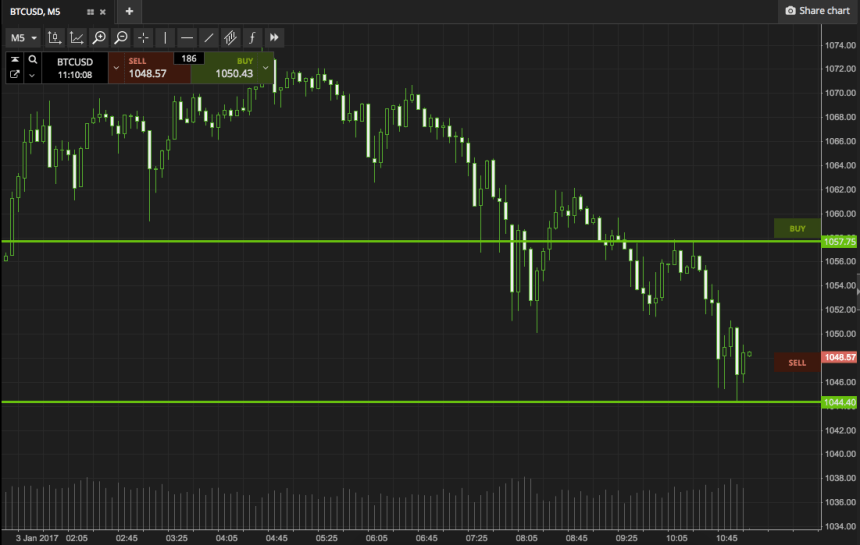Select the horizontal line drawing tool
Screen dimensions: 860x545
(187, 38)
